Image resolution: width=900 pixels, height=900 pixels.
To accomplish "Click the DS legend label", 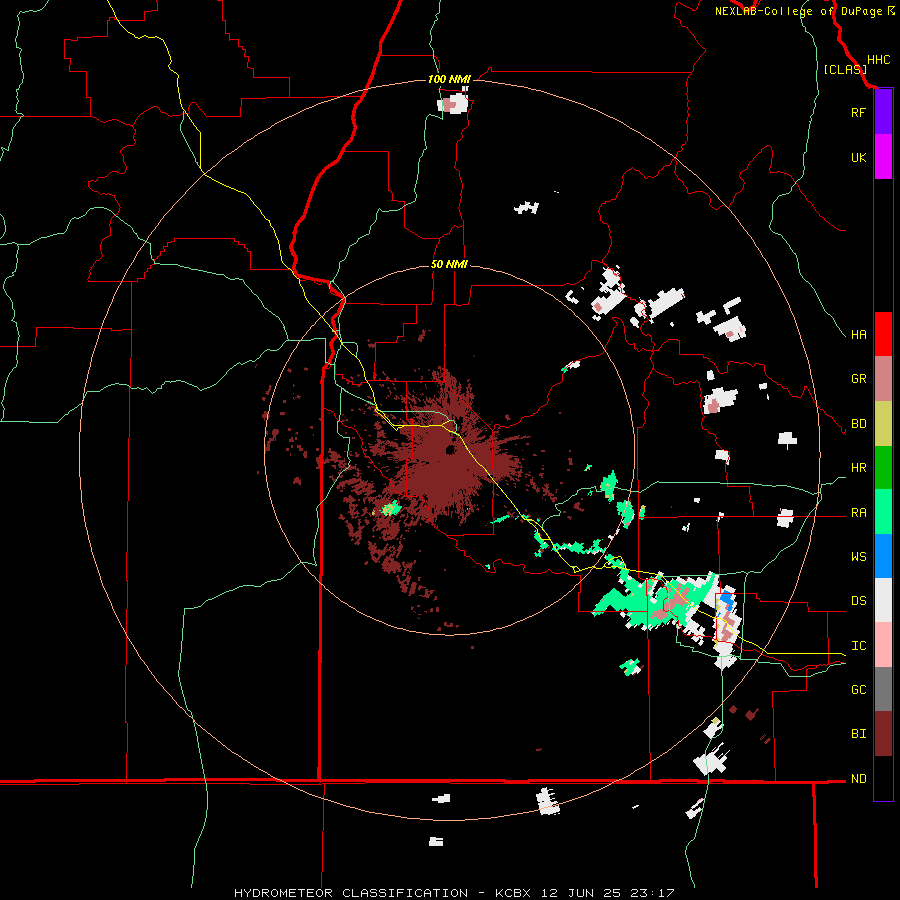I will 859,601.
